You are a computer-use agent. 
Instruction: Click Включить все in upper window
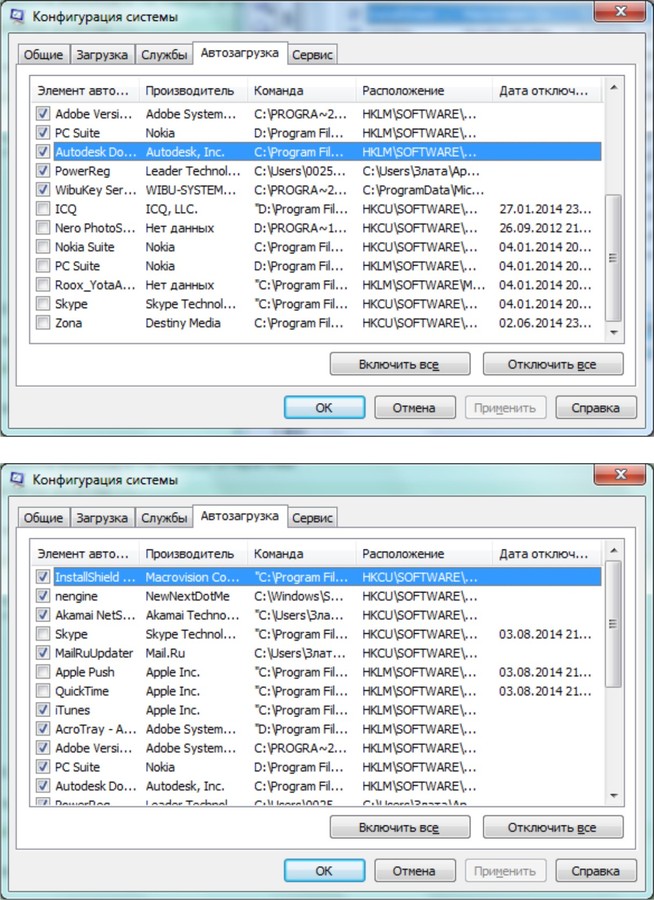(x=400, y=364)
